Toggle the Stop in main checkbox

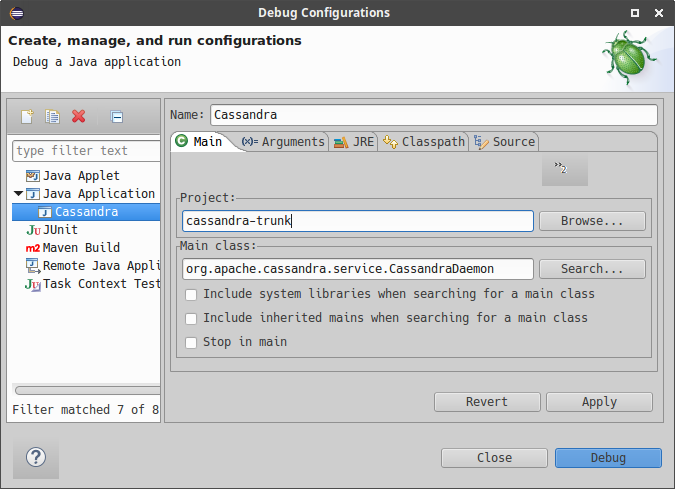(192, 342)
